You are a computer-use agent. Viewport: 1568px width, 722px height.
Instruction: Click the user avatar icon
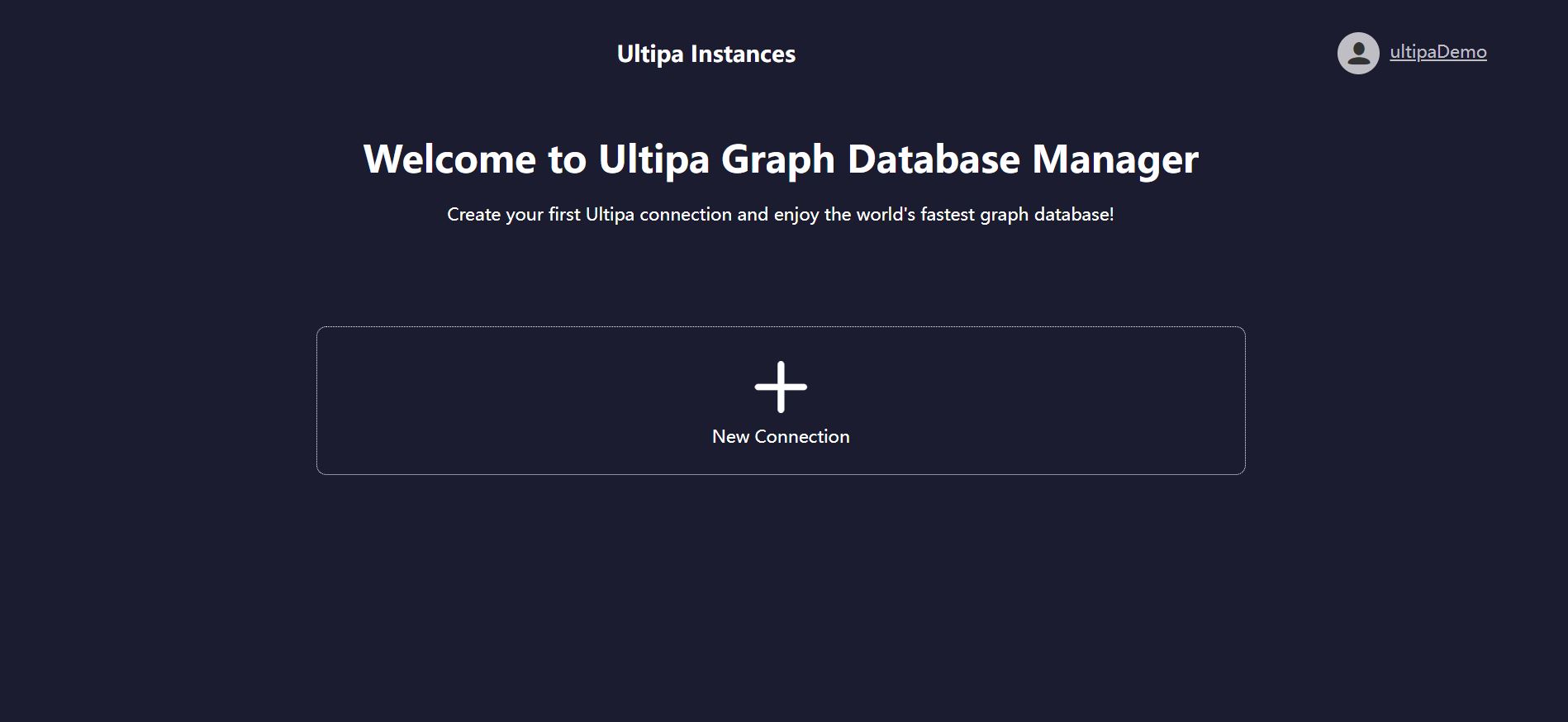(x=1358, y=53)
